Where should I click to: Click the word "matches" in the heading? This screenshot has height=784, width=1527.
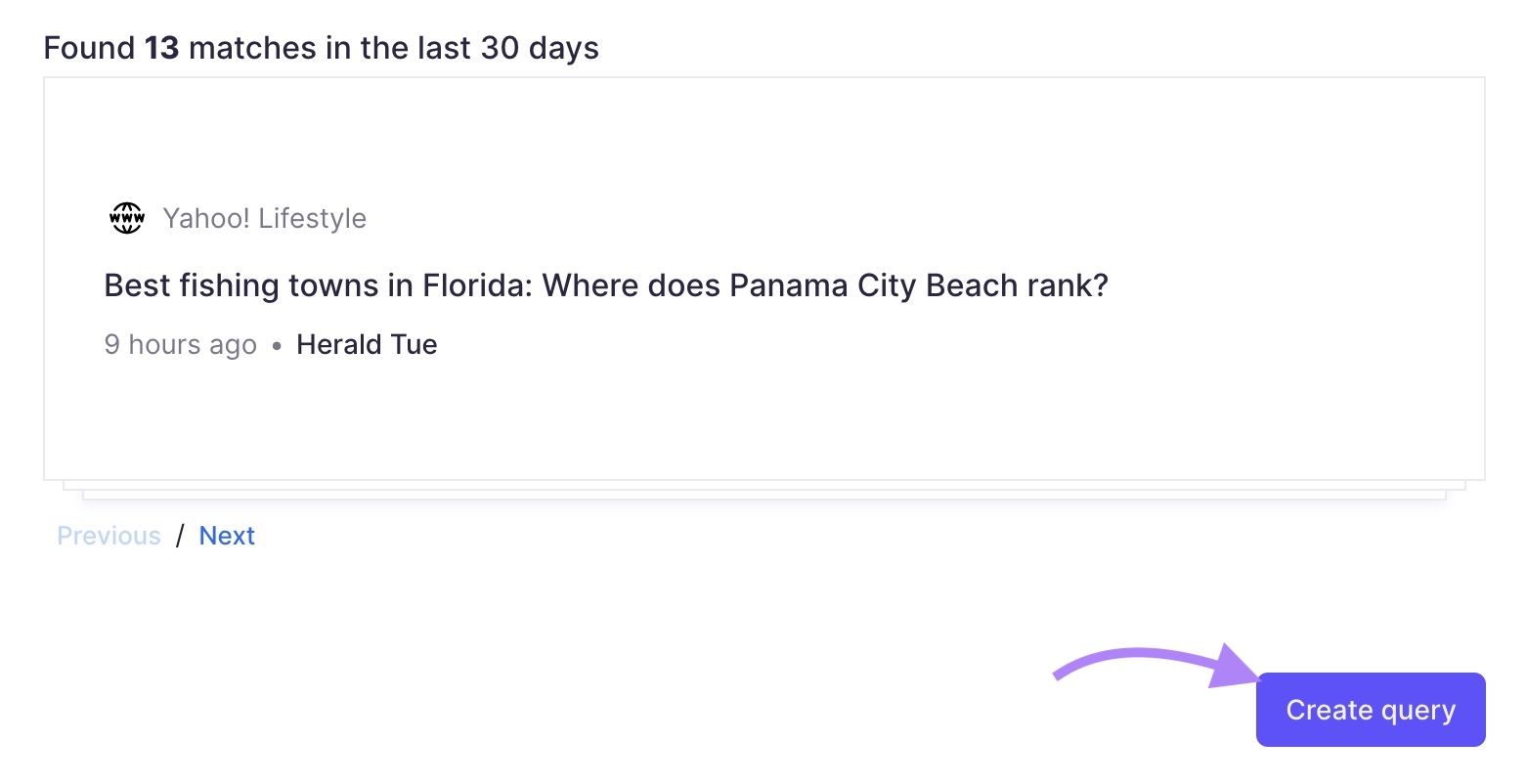(251, 48)
